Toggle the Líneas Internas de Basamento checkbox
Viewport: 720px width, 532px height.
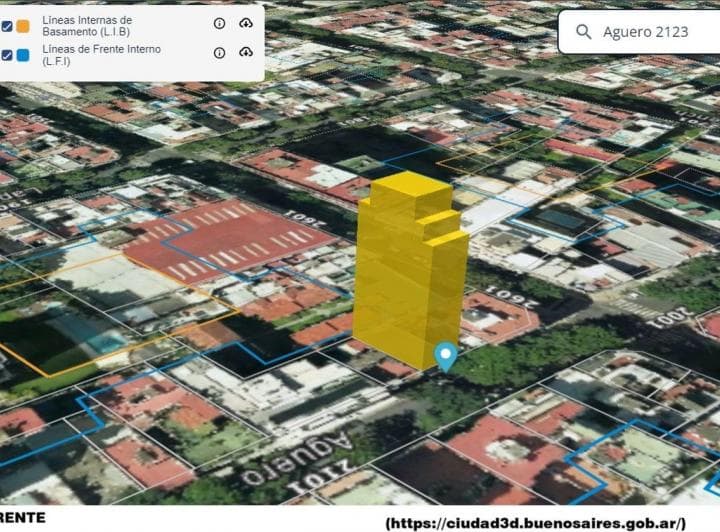pyautogui.click(x=7, y=26)
